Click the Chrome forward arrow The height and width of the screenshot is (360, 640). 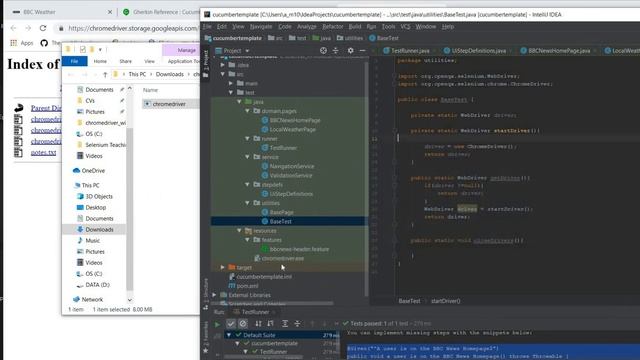coord(28,28)
